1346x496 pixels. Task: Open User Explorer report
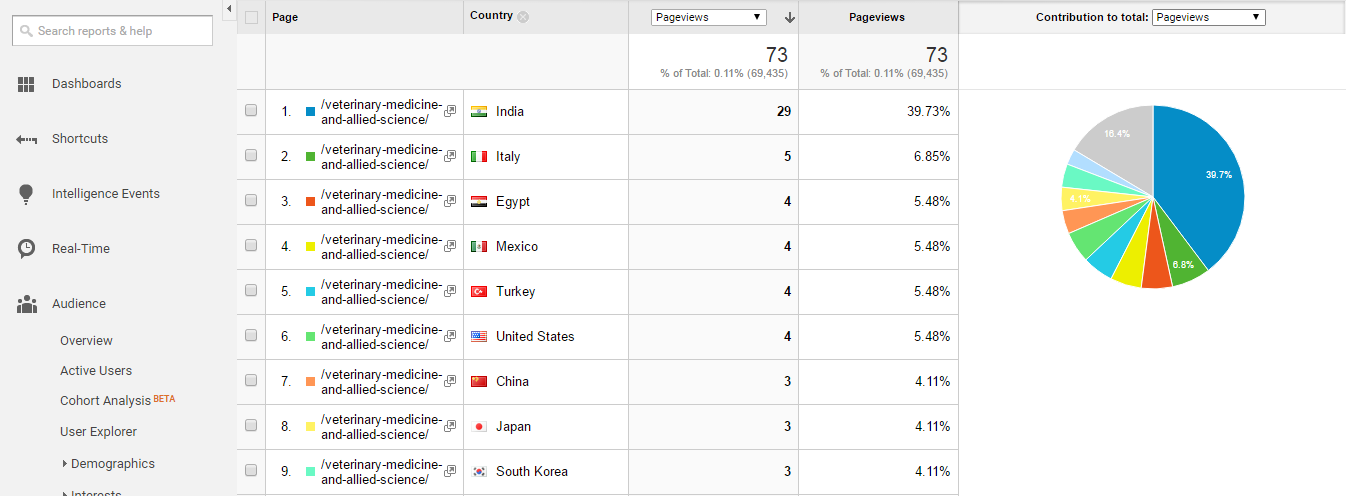98,432
